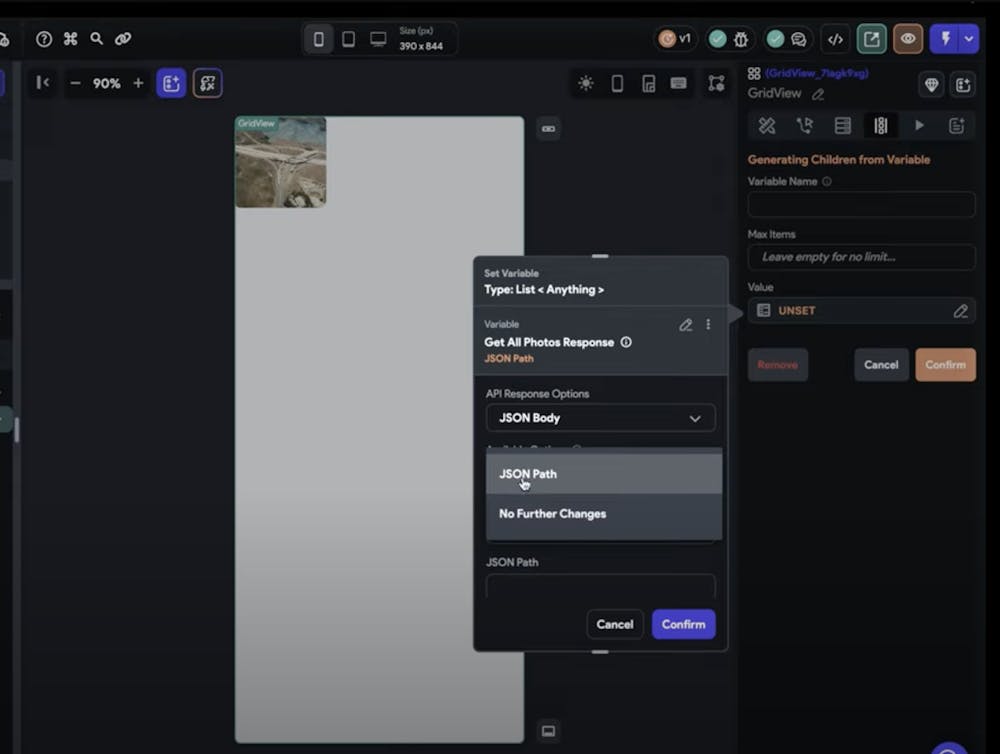Click the open-in-new-window share icon
Viewport: 1000px width, 754px height.
[871, 39]
